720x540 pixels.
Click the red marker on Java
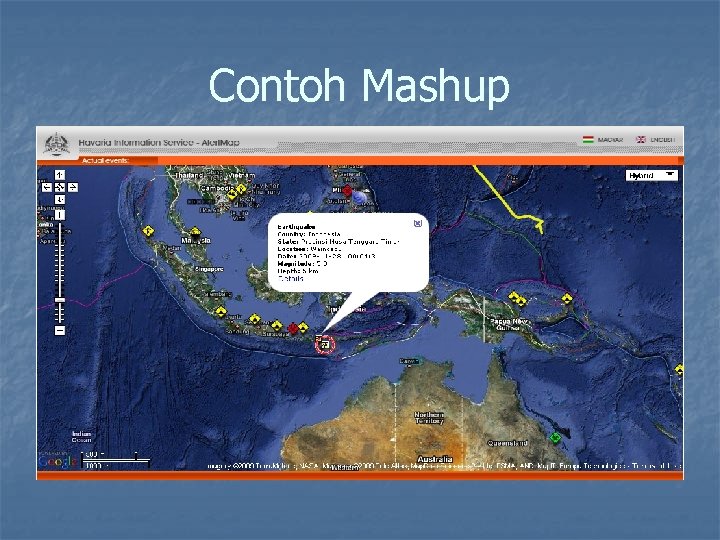293,328
